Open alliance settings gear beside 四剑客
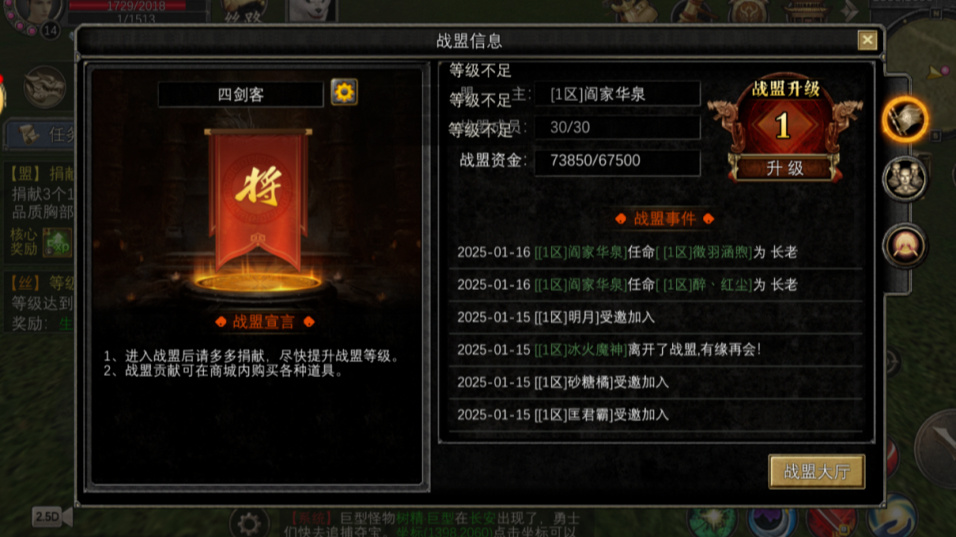The image size is (956, 537). coord(344,93)
